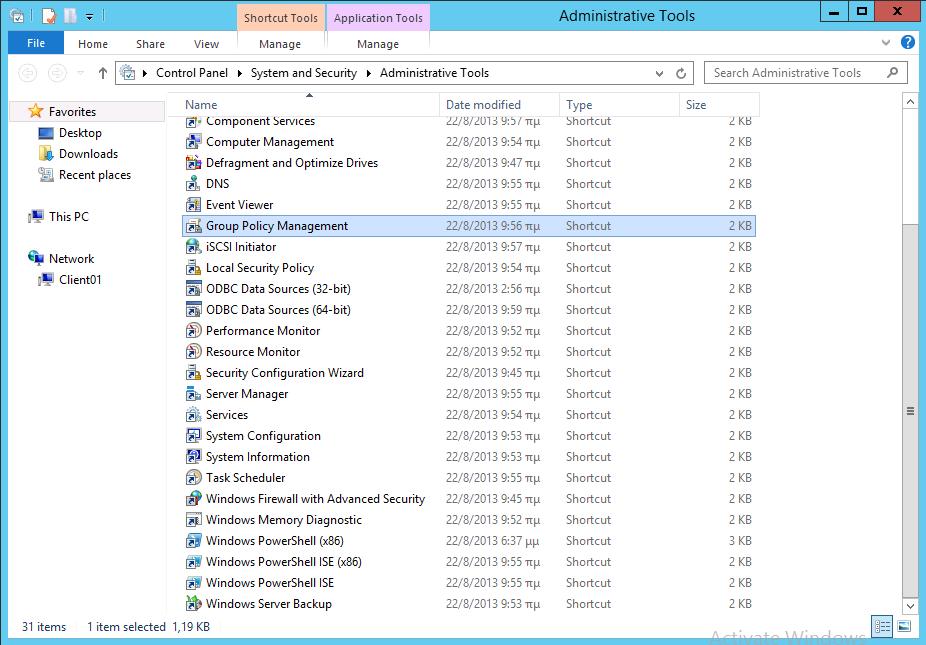
Task: Click the Services gear icon
Action: (x=193, y=415)
